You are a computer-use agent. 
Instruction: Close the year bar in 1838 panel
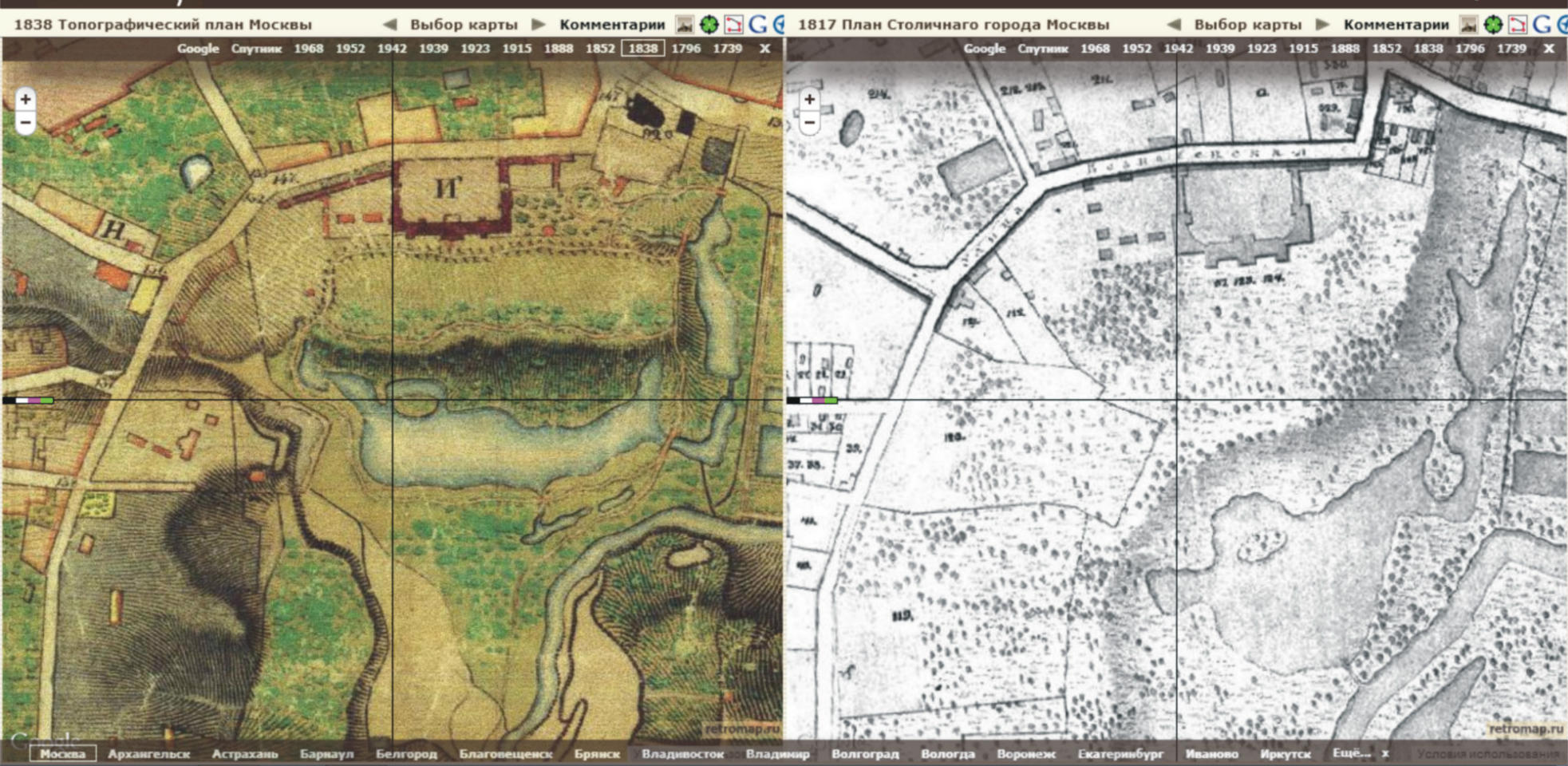764,49
